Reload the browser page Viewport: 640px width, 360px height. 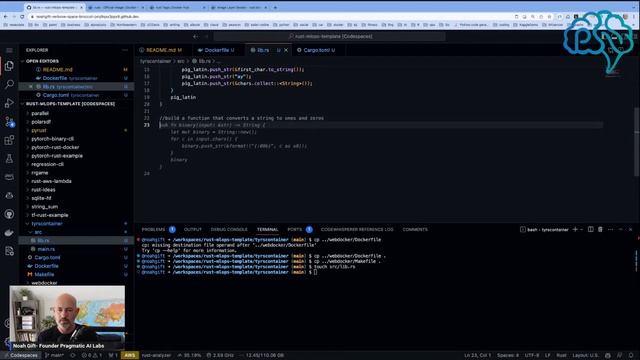tap(22, 17)
